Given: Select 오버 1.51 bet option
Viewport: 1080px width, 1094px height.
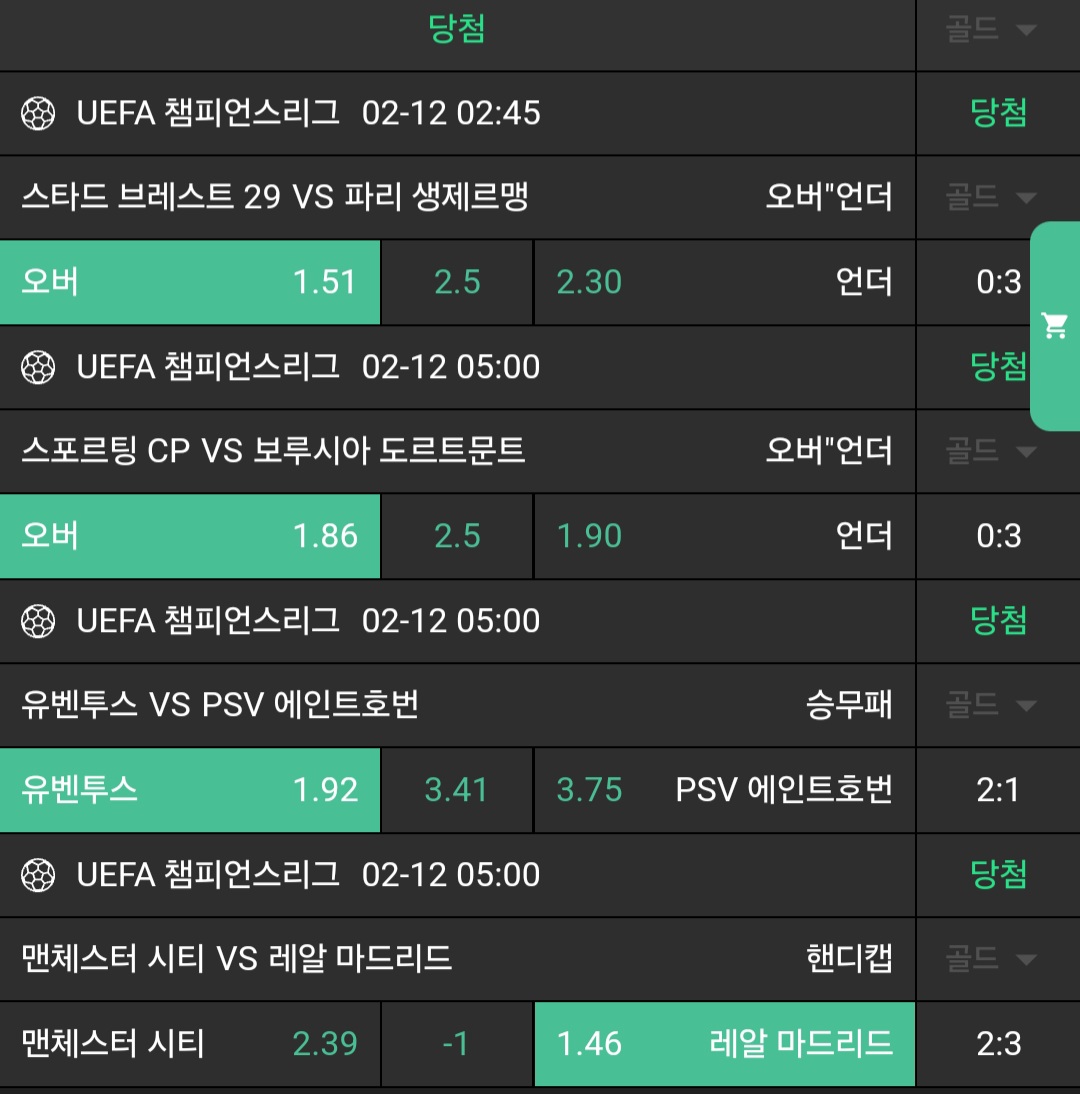Looking at the screenshot, I should (190, 282).
